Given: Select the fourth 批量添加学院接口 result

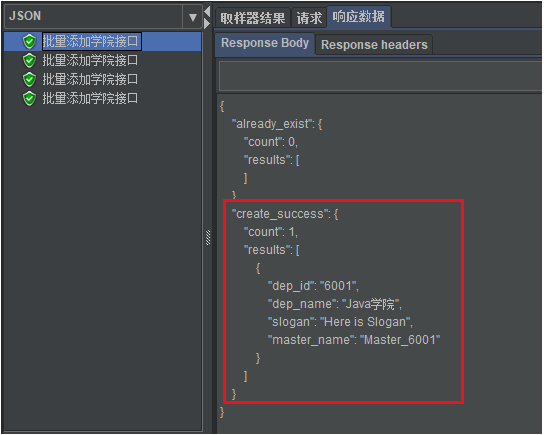Looking at the screenshot, I should click(x=90, y=99).
